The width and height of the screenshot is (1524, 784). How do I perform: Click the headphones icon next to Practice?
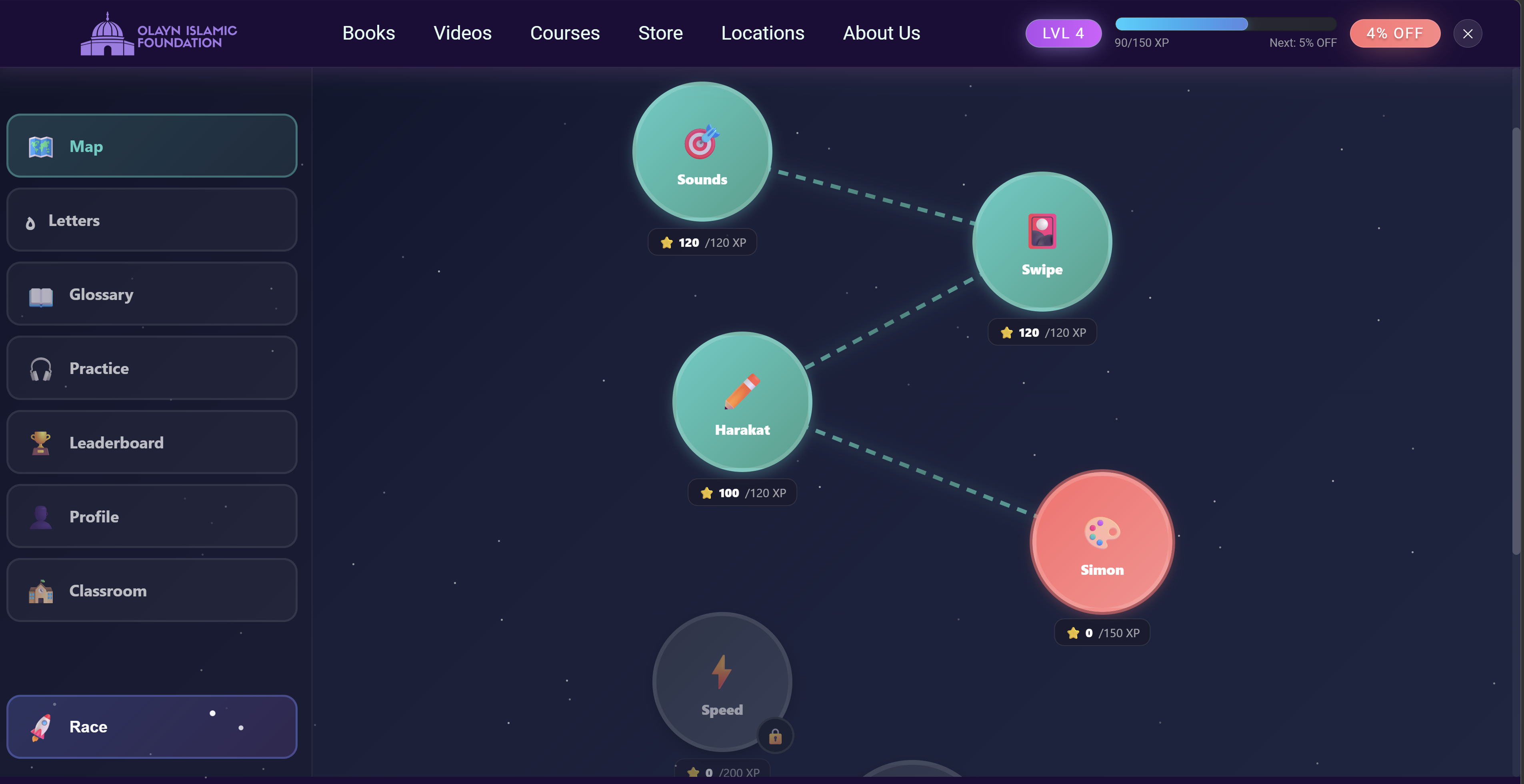pyautogui.click(x=40, y=368)
